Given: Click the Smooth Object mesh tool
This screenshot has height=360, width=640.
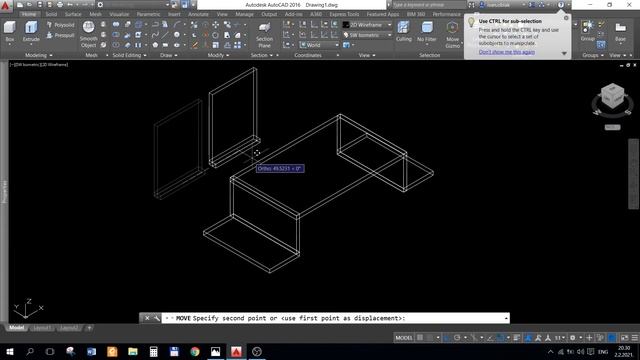Looking at the screenshot, I should pyautogui.click(x=89, y=34).
